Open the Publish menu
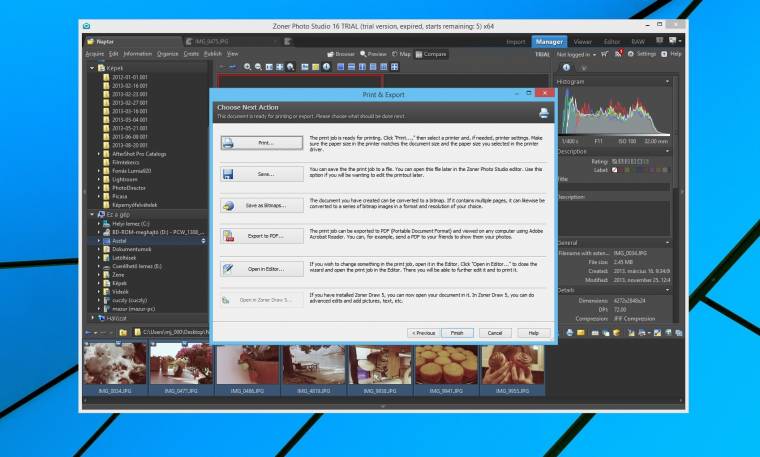 tap(213, 54)
